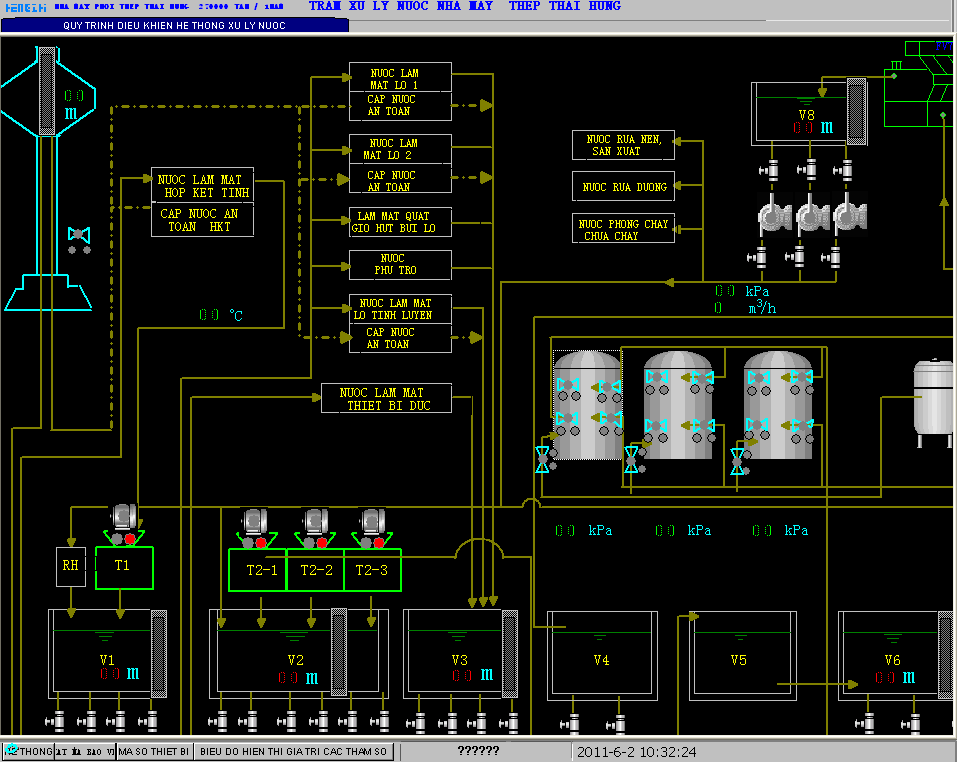Image resolution: width=957 pixels, height=762 pixels.
Task: Click the pump motor above tank T1
Action: coord(123,516)
